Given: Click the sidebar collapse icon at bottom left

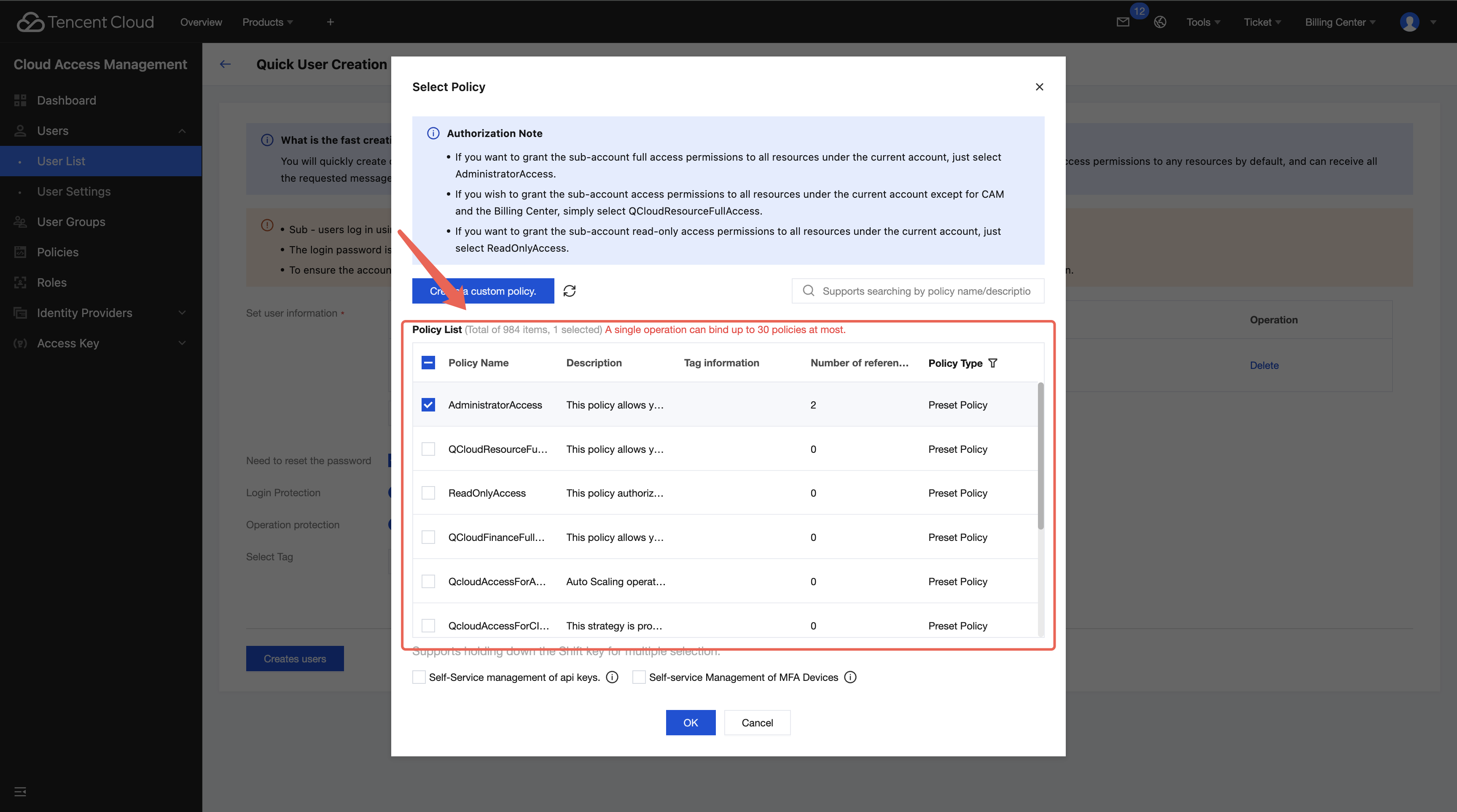Looking at the screenshot, I should point(20,792).
